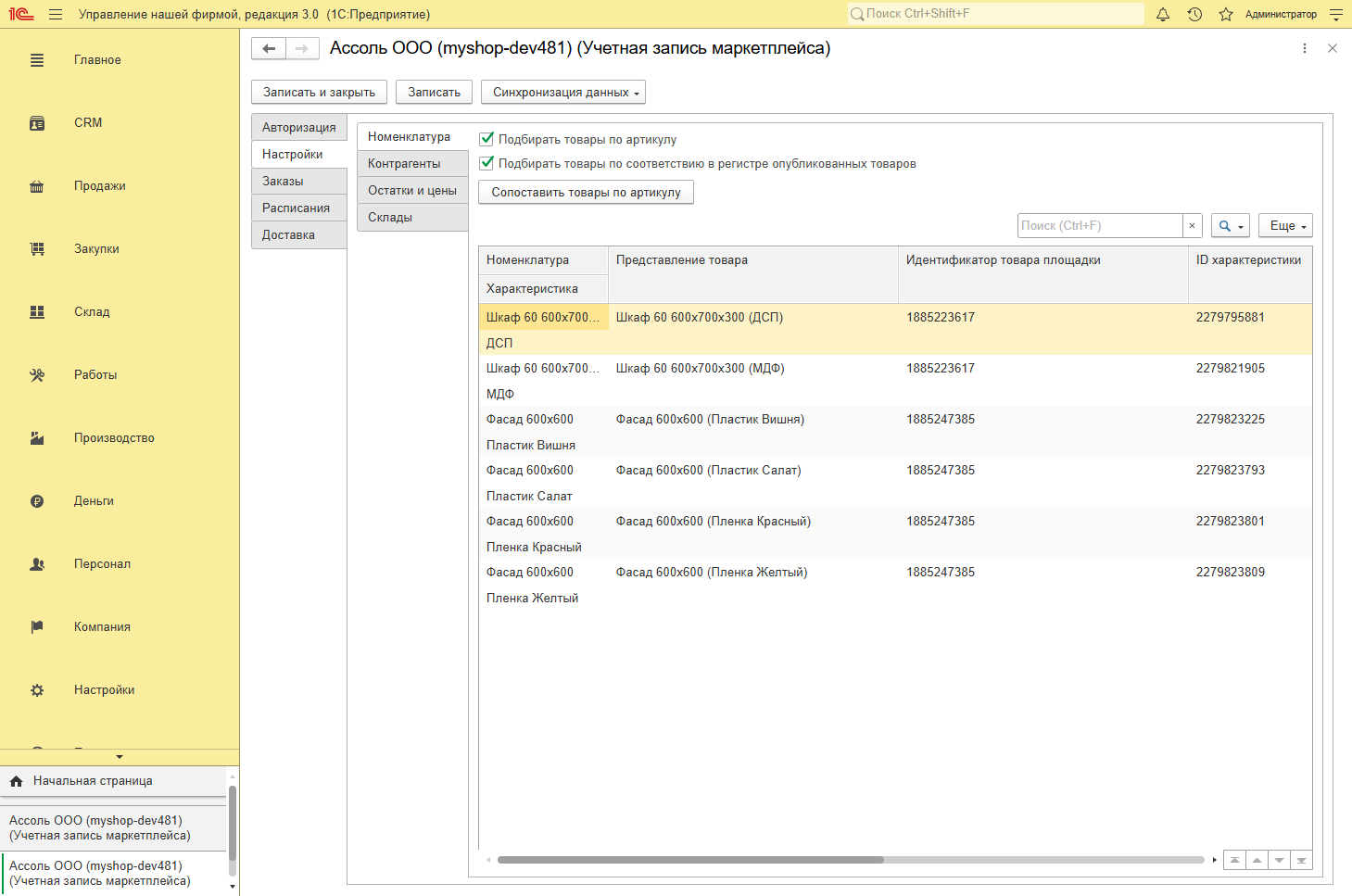Go forward with the right arrow button
The width and height of the screenshot is (1352, 896).
click(302, 49)
